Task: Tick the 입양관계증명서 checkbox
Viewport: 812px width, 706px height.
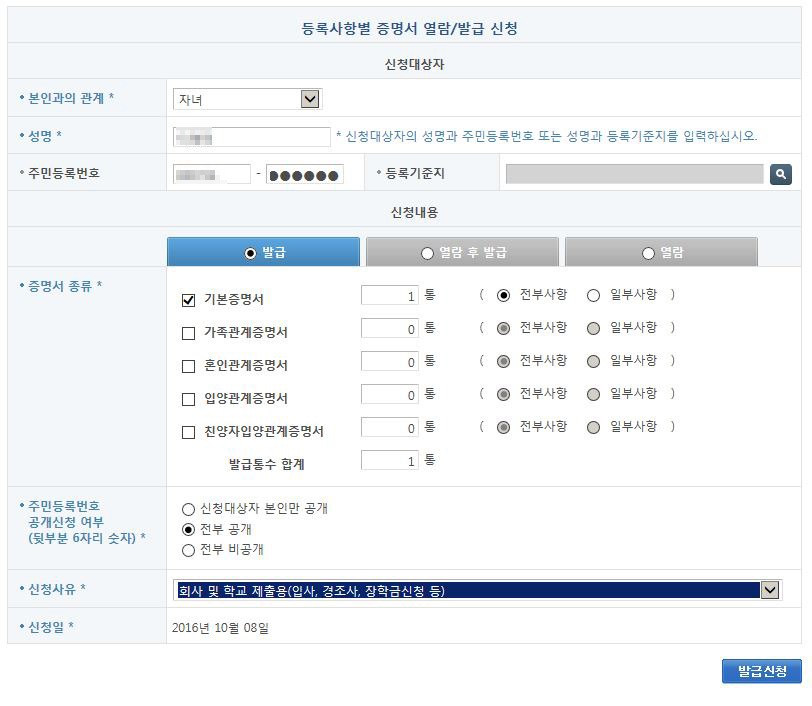Action: [188, 399]
